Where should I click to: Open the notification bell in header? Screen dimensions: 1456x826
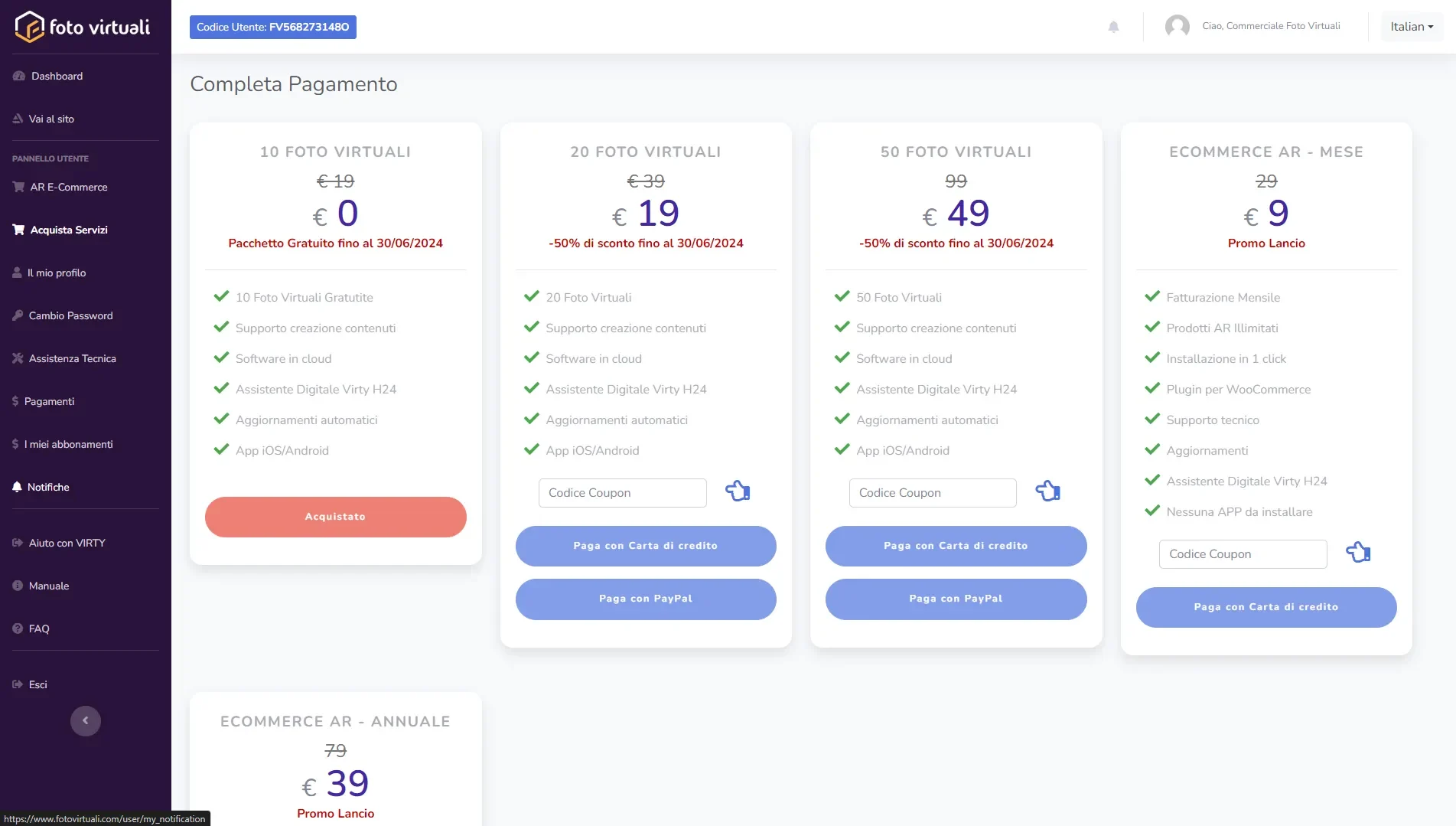point(1113,27)
